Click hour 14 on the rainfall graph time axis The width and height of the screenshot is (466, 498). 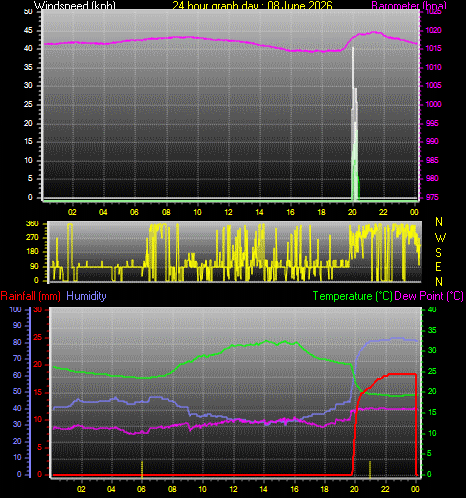pyautogui.click(x=263, y=489)
